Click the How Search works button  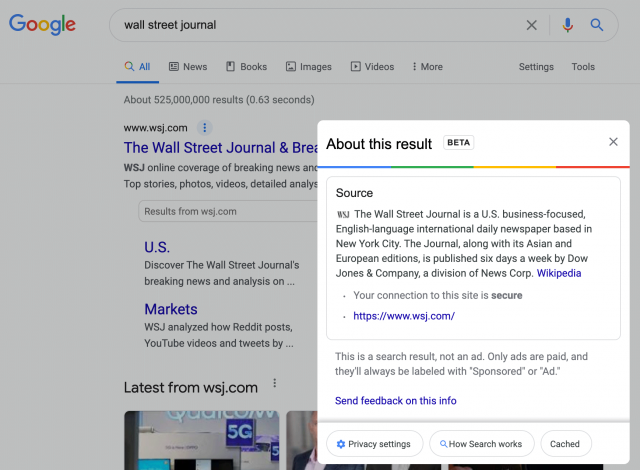pyautogui.click(x=482, y=444)
